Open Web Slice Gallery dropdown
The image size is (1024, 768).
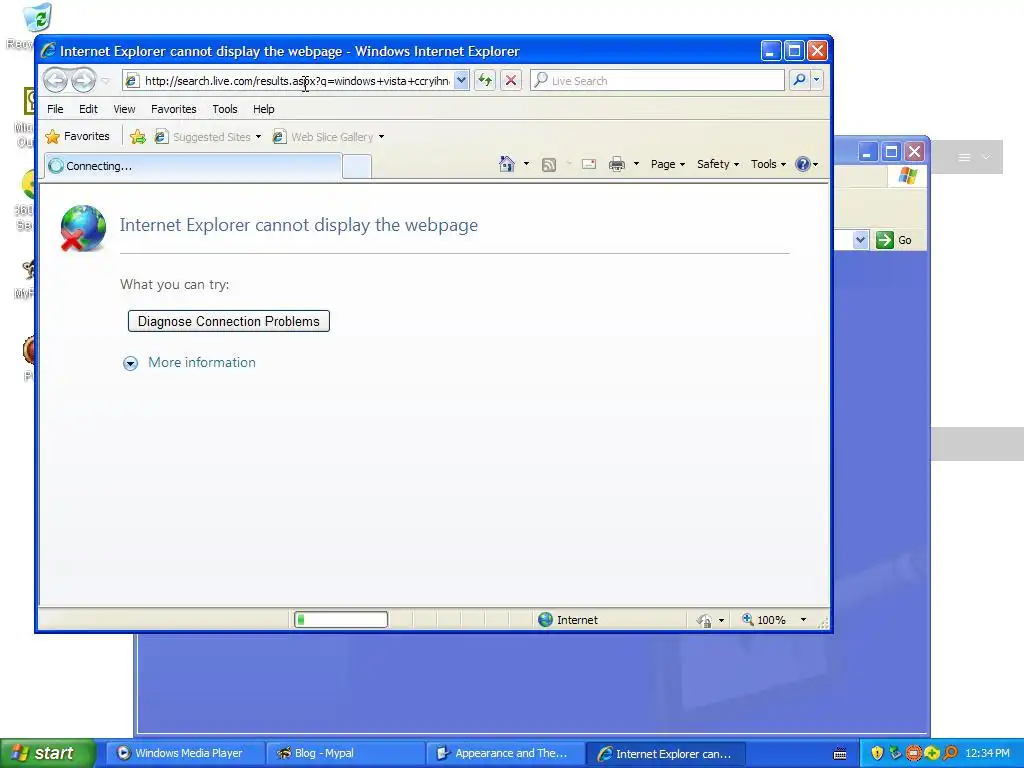328,136
